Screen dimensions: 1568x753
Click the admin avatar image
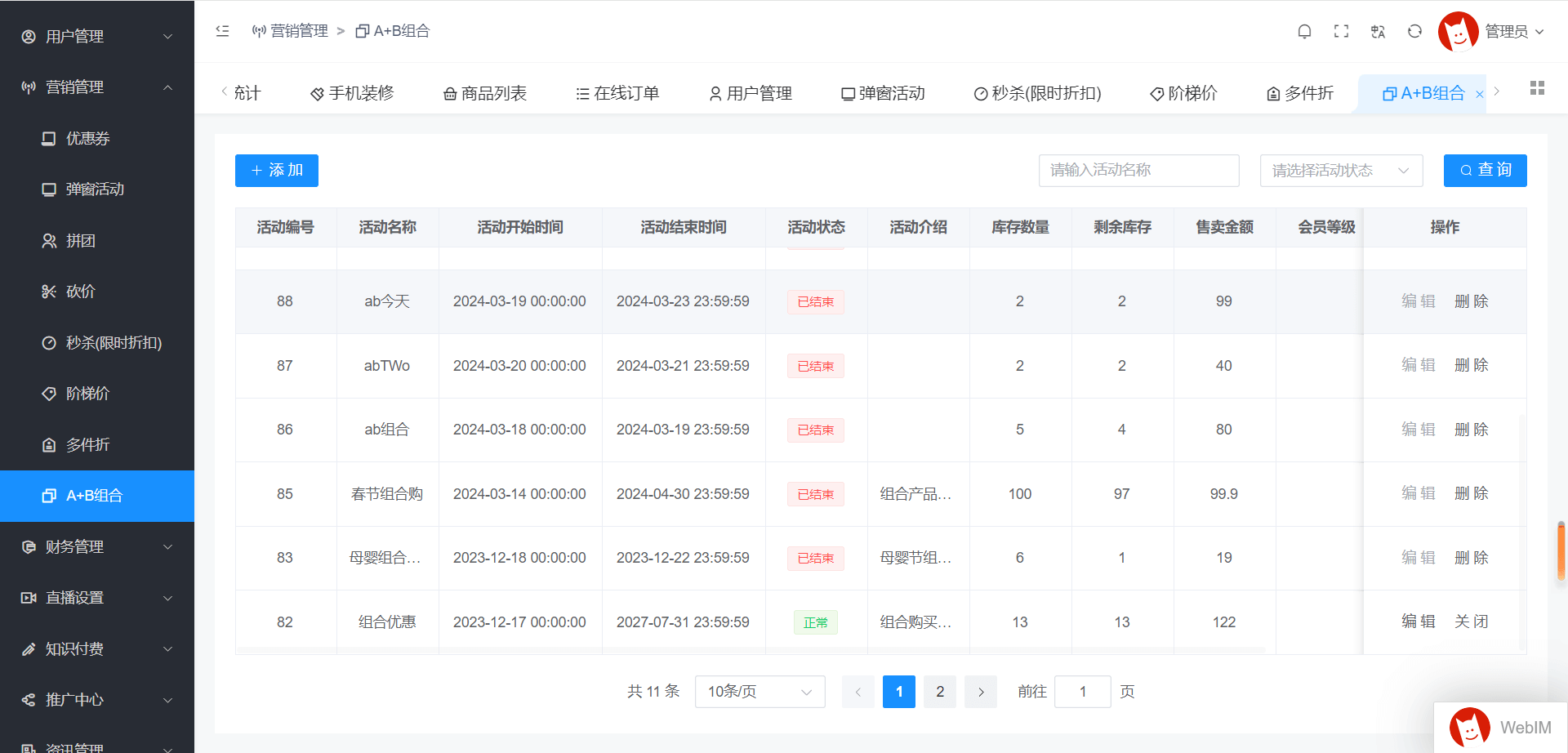[1458, 31]
